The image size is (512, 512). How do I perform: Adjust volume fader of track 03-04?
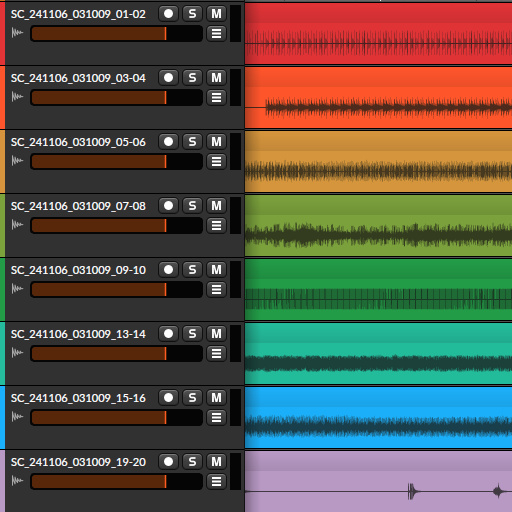click(x=116, y=98)
